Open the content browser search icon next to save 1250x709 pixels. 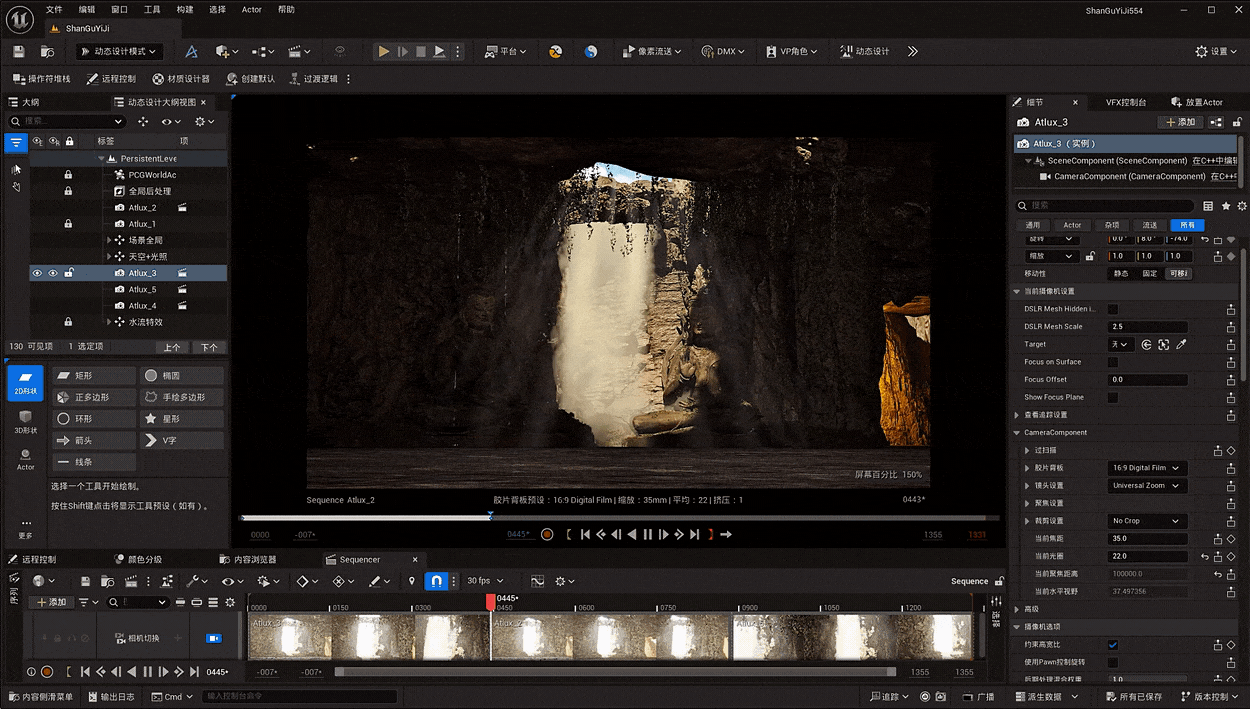click(47, 51)
